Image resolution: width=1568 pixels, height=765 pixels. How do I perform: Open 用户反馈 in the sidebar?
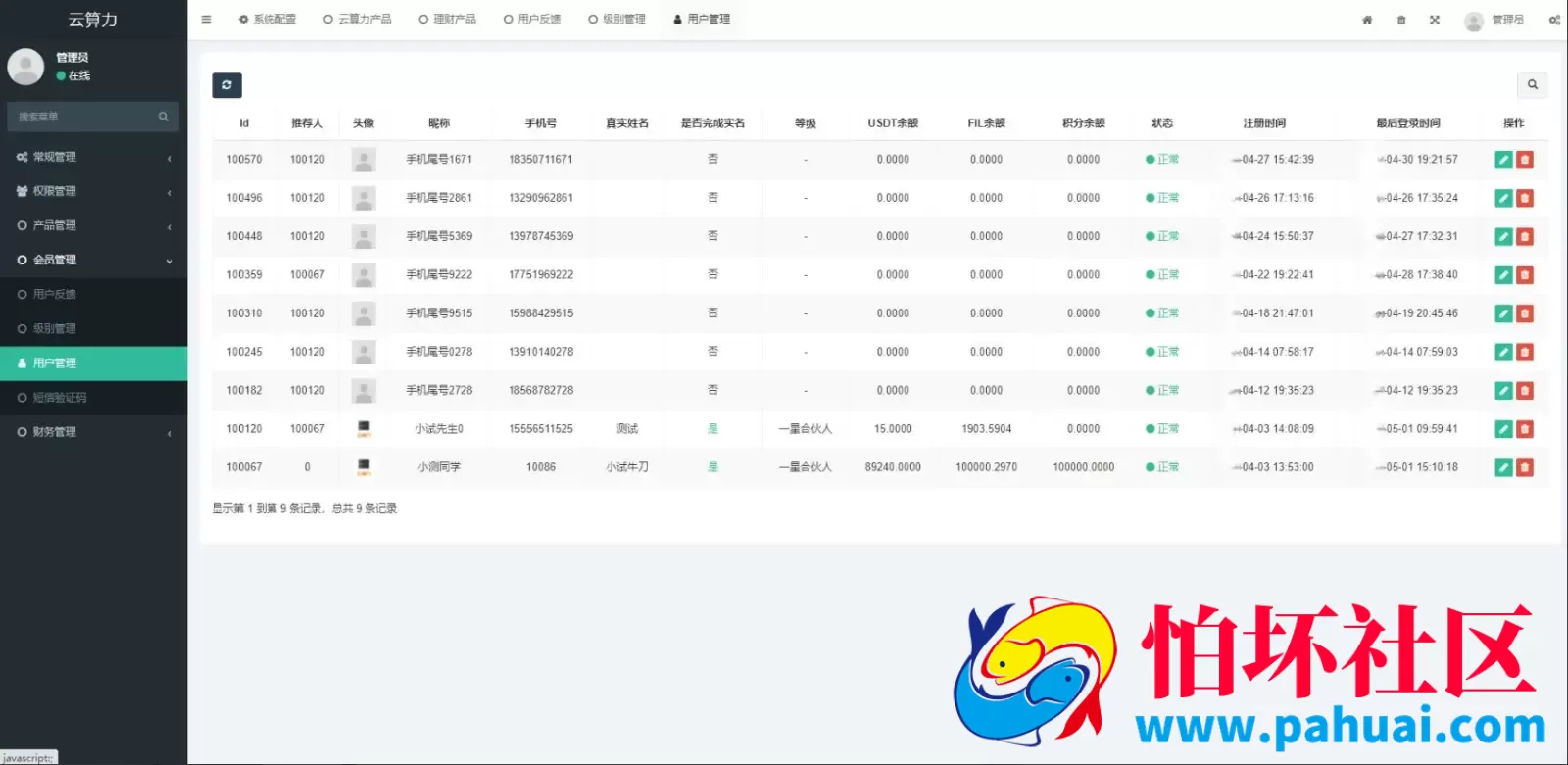pyautogui.click(x=93, y=294)
